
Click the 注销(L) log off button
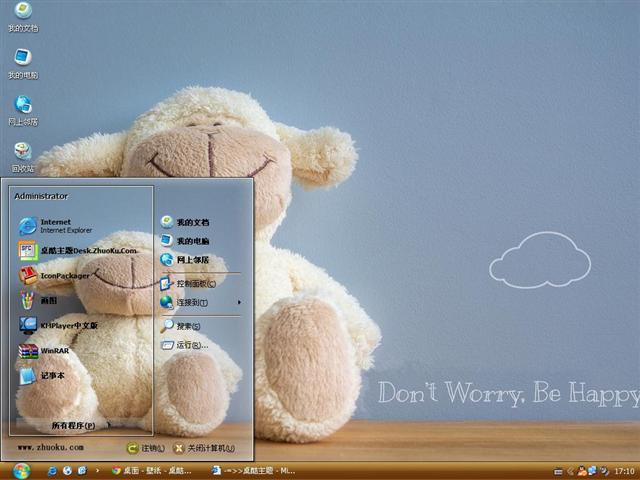pyautogui.click(x=146, y=448)
